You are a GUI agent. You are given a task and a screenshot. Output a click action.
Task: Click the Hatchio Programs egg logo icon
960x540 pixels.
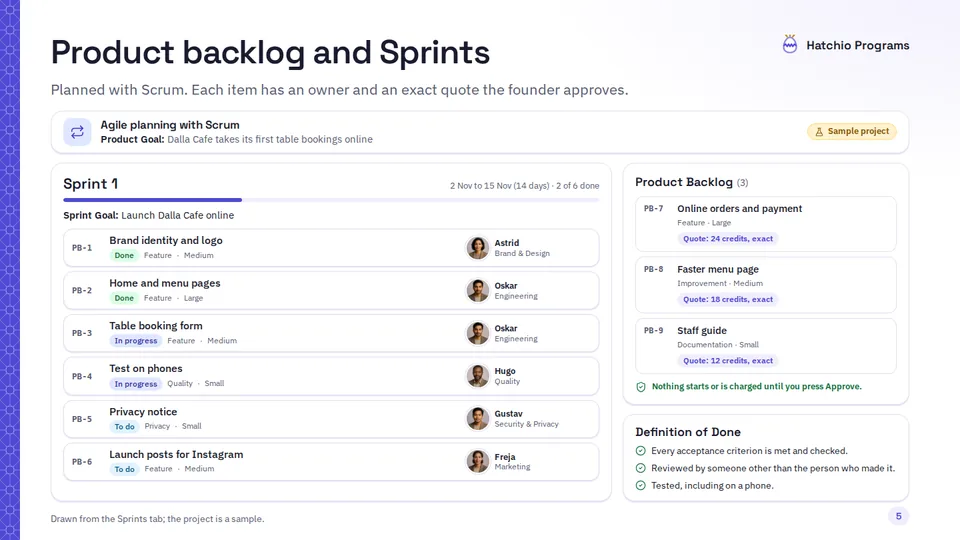790,44
